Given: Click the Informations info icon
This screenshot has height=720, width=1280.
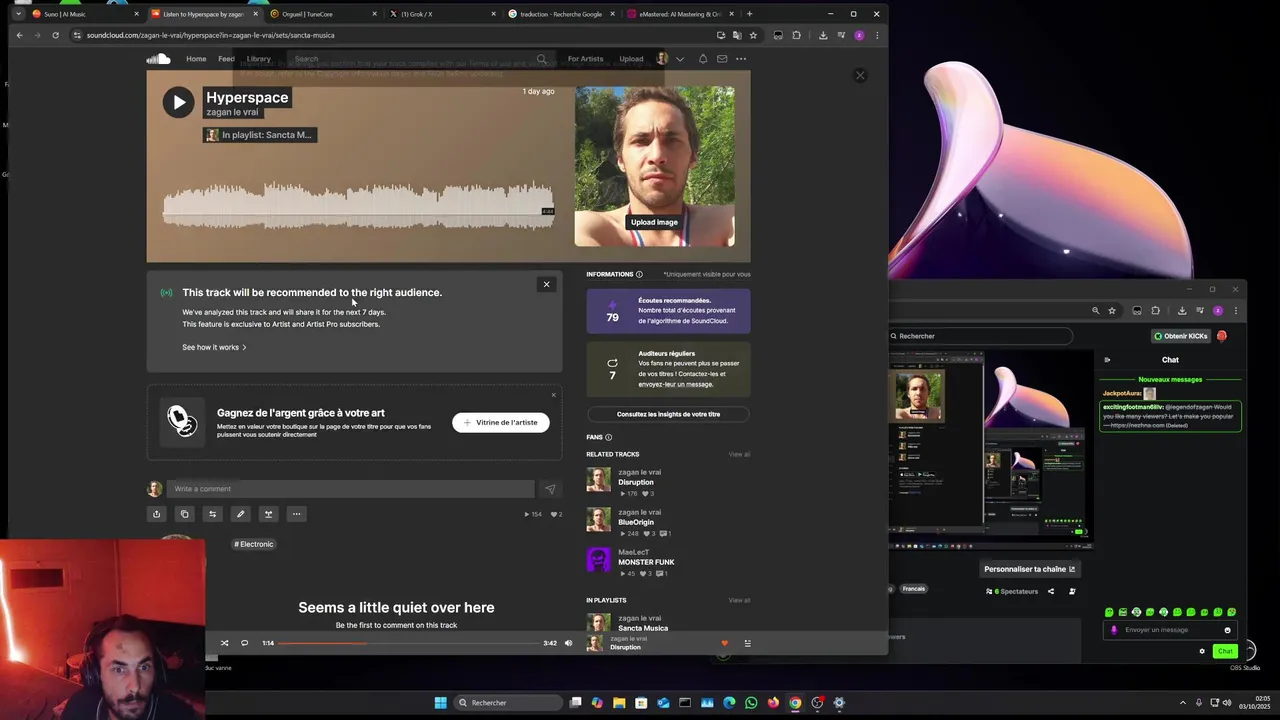Looking at the screenshot, I should click(640, 274).
